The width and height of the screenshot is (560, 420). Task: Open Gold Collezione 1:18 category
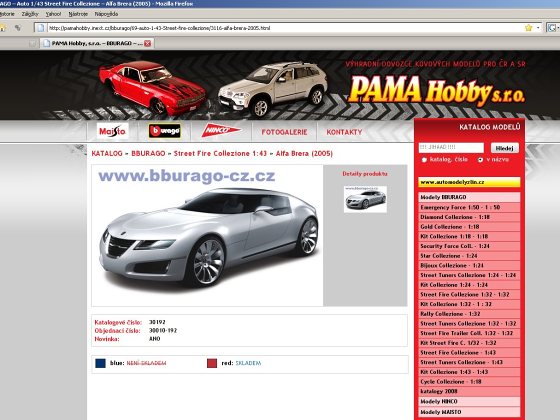click(469, 226)
